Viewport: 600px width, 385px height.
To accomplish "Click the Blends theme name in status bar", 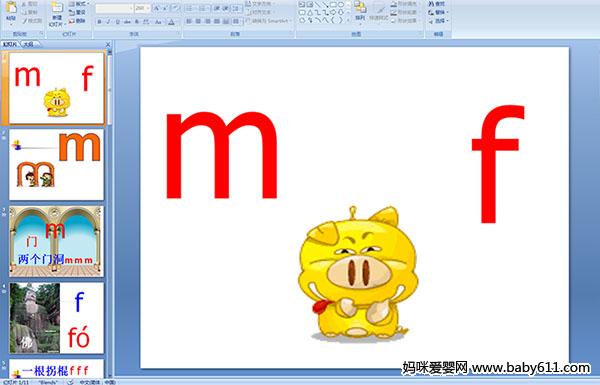I will pyautogui.click(x=48, y=382).
